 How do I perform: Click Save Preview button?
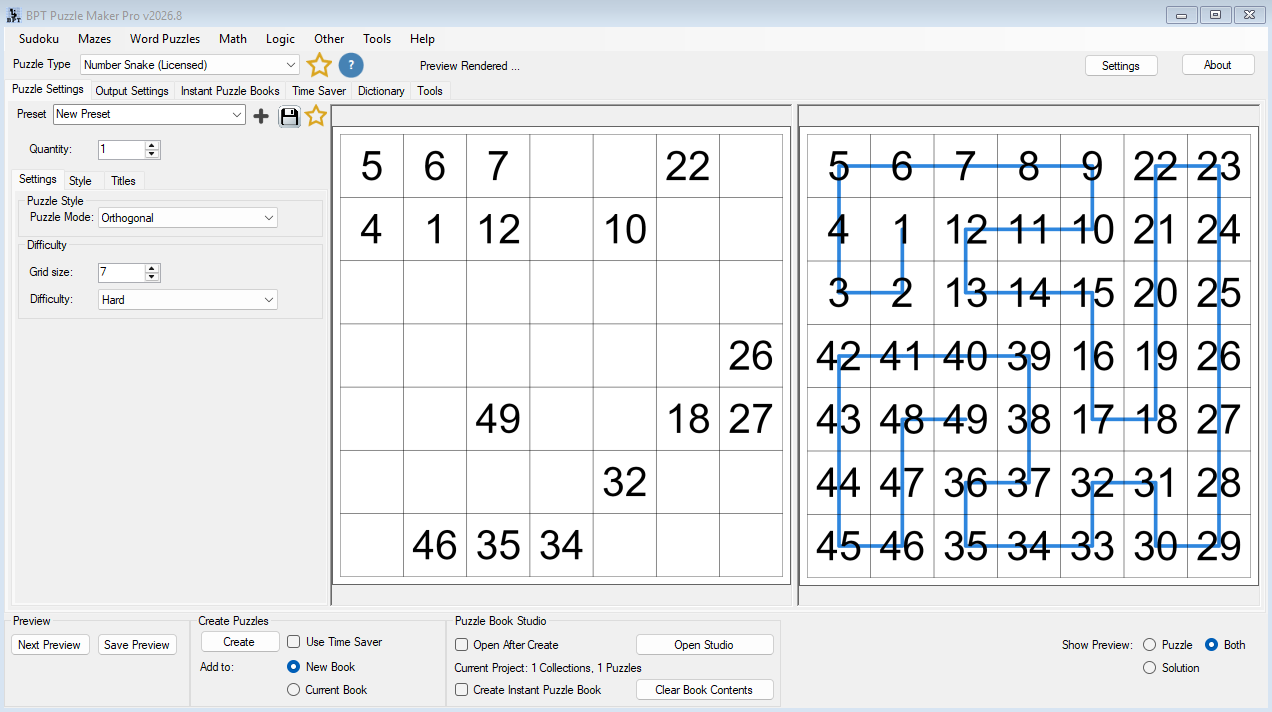pyautogui.click(x=137, y=645)
